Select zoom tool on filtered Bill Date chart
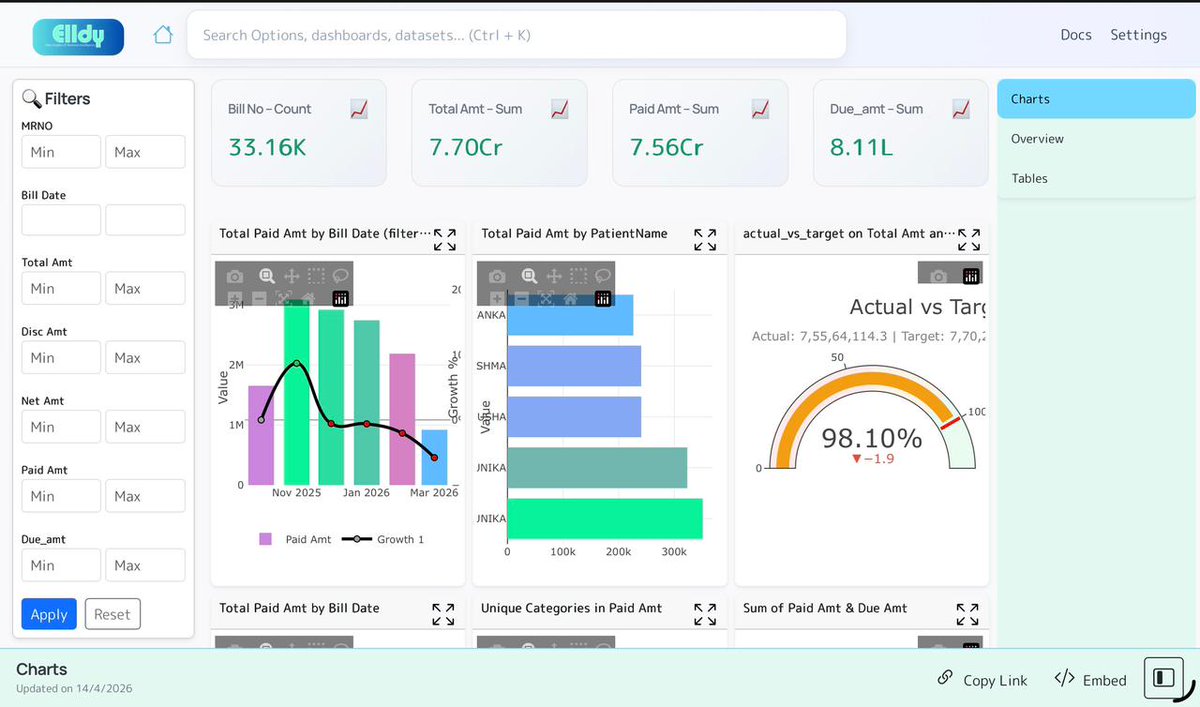 [266, 276]
